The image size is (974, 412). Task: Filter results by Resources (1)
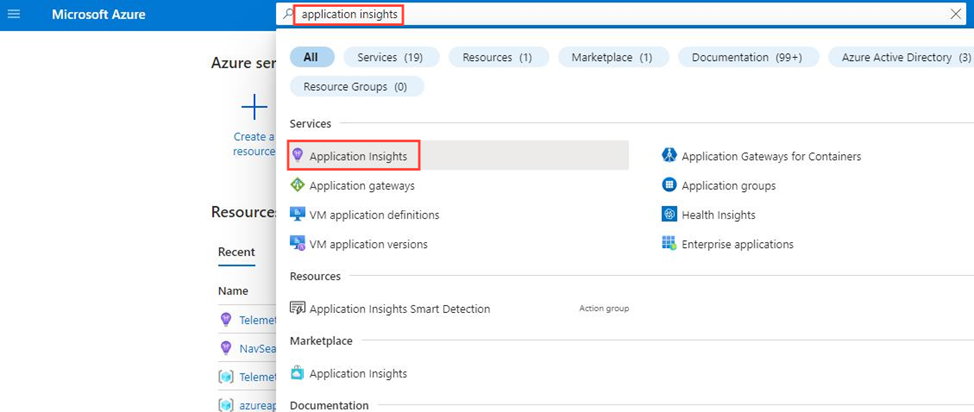499,57
